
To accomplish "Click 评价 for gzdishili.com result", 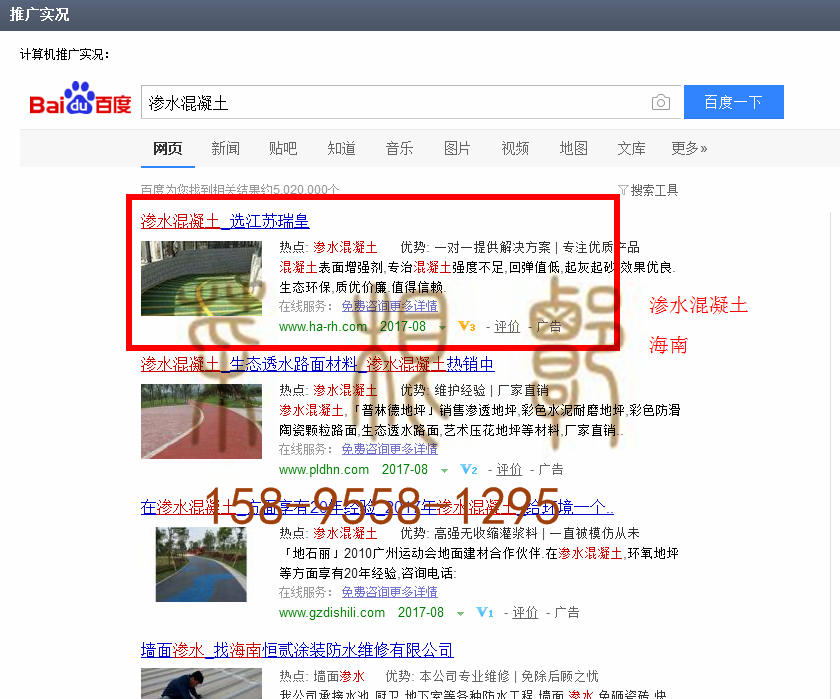I will pos(525,612).
